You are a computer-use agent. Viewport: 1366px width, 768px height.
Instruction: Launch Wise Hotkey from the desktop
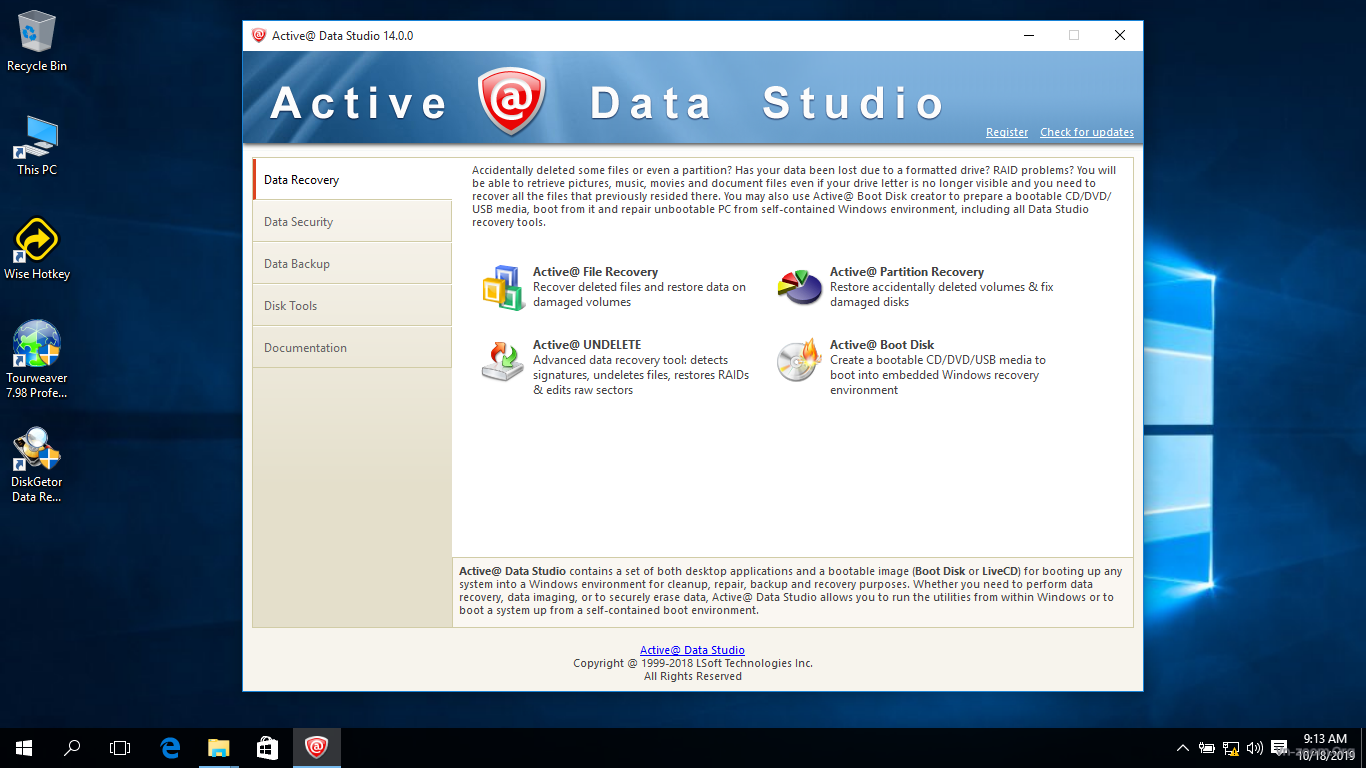(37, 238)
